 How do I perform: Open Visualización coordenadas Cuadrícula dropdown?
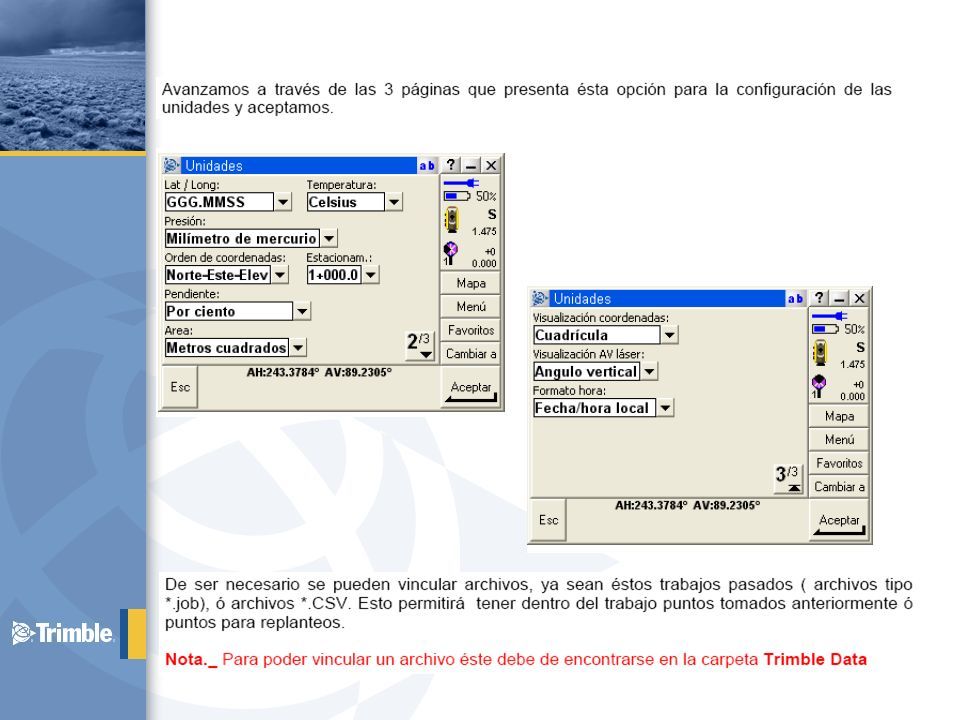670,335
